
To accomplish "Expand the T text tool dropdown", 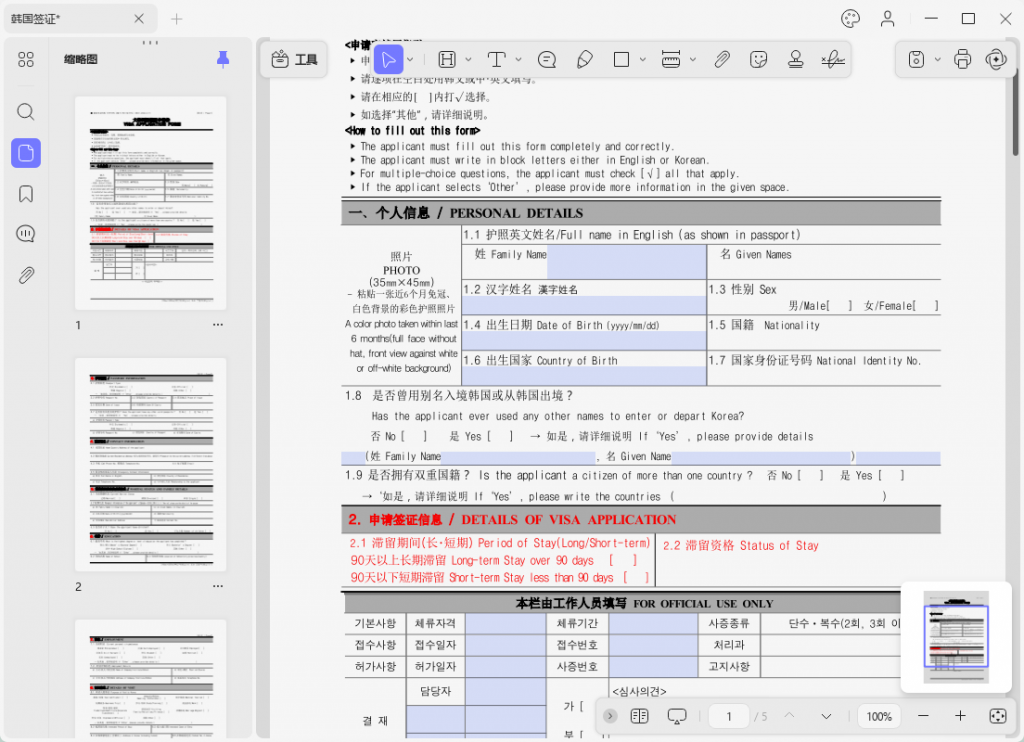I will (519, 60).
